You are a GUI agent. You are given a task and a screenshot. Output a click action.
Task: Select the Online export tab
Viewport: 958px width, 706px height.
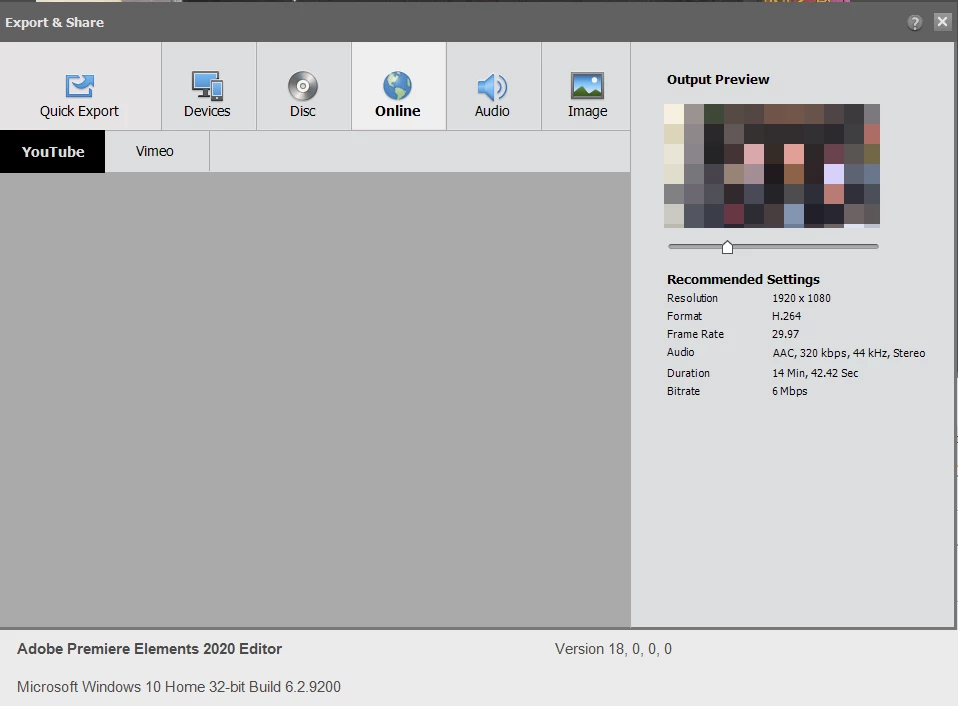[398, 86]
